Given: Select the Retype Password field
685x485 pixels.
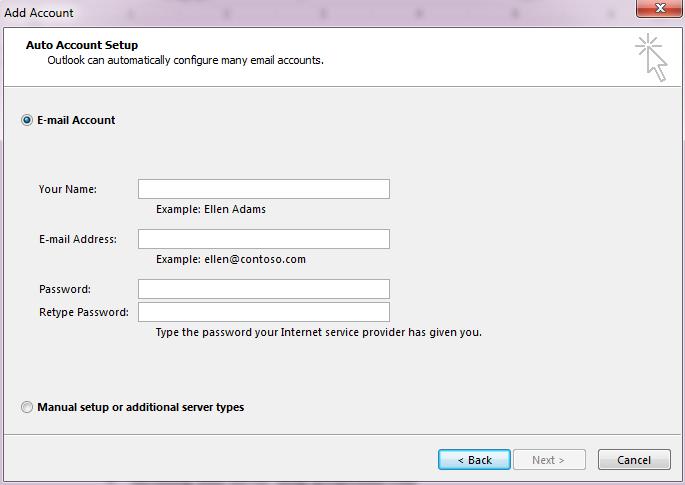Looking at the screenshot, I should 264,312.
